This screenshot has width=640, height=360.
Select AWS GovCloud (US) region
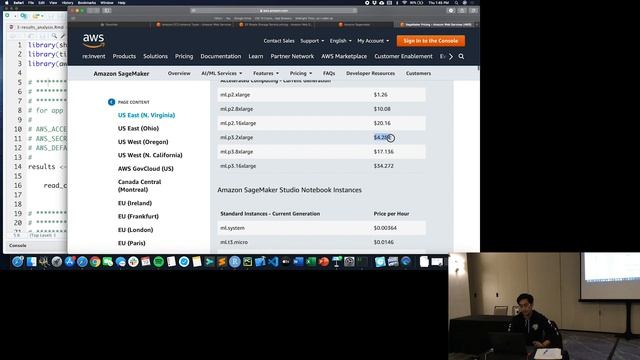(x=146, y=169)
